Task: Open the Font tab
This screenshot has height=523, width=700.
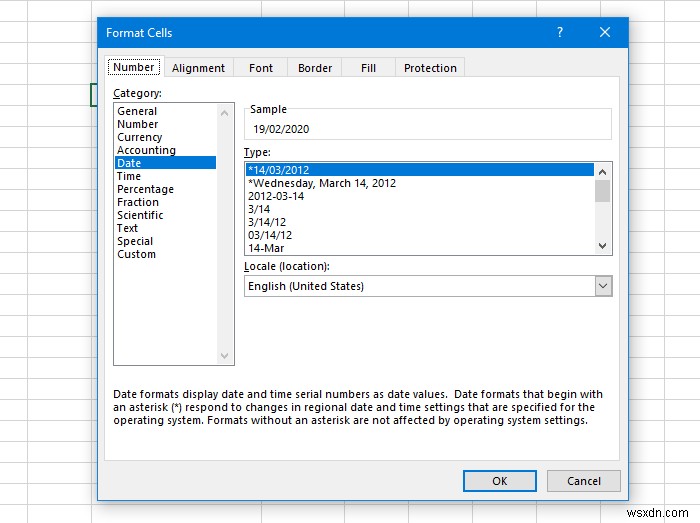Action: pyautogui.click(x=261, y=68)
